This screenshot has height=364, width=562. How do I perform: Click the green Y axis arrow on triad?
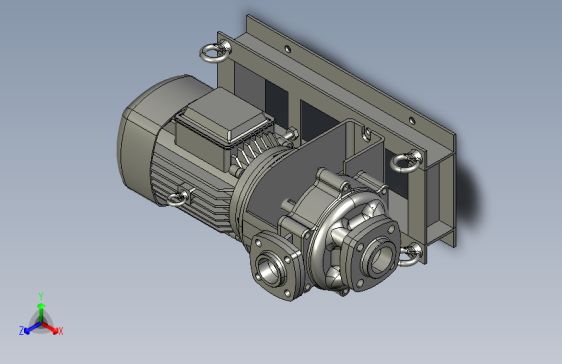click(x=41, y=312)
